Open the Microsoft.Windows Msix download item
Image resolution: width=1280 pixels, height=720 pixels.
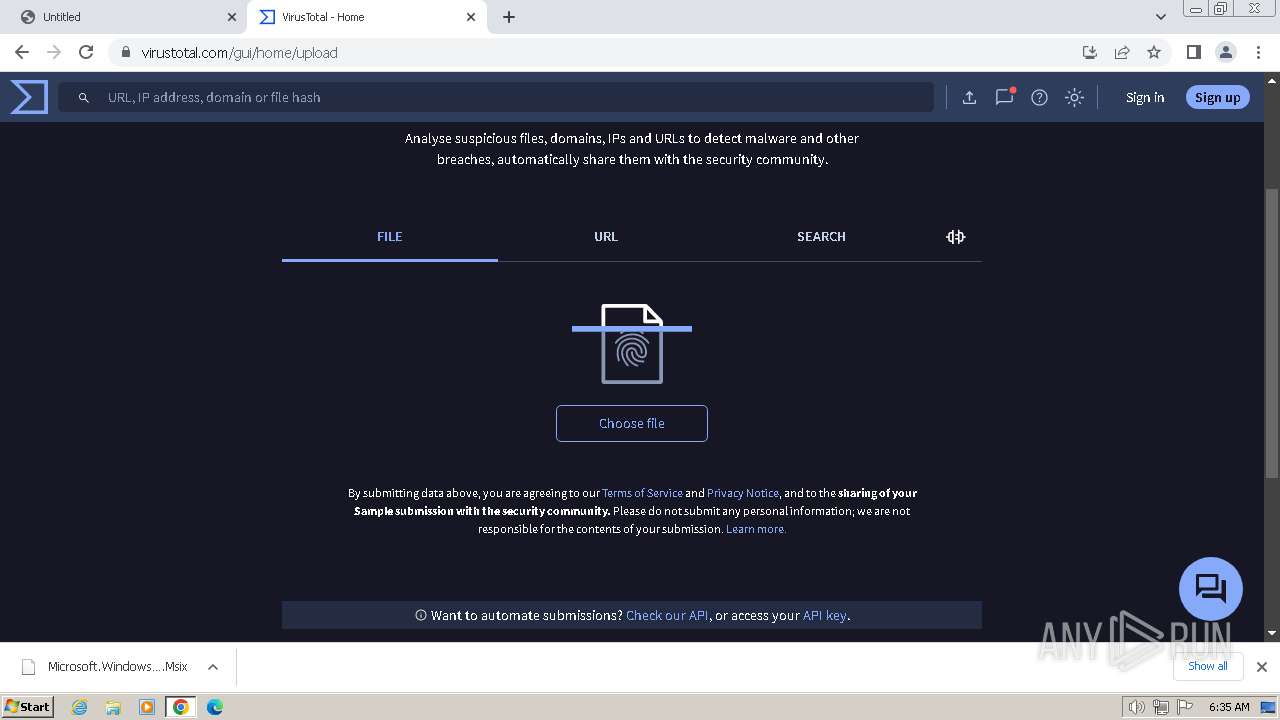104,667
